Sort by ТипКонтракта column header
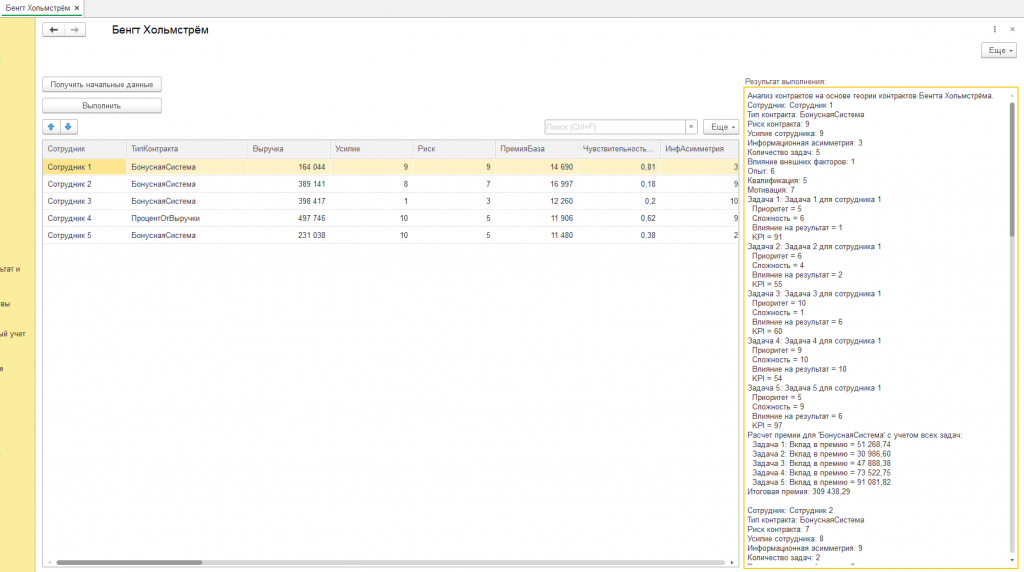This screenshot has height=572, width=1024. pyautogui.click(x=187, y=149)
